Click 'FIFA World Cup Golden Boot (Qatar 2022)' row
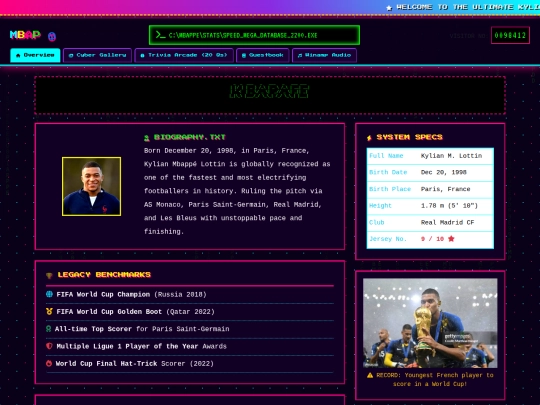 click(190, 312)
